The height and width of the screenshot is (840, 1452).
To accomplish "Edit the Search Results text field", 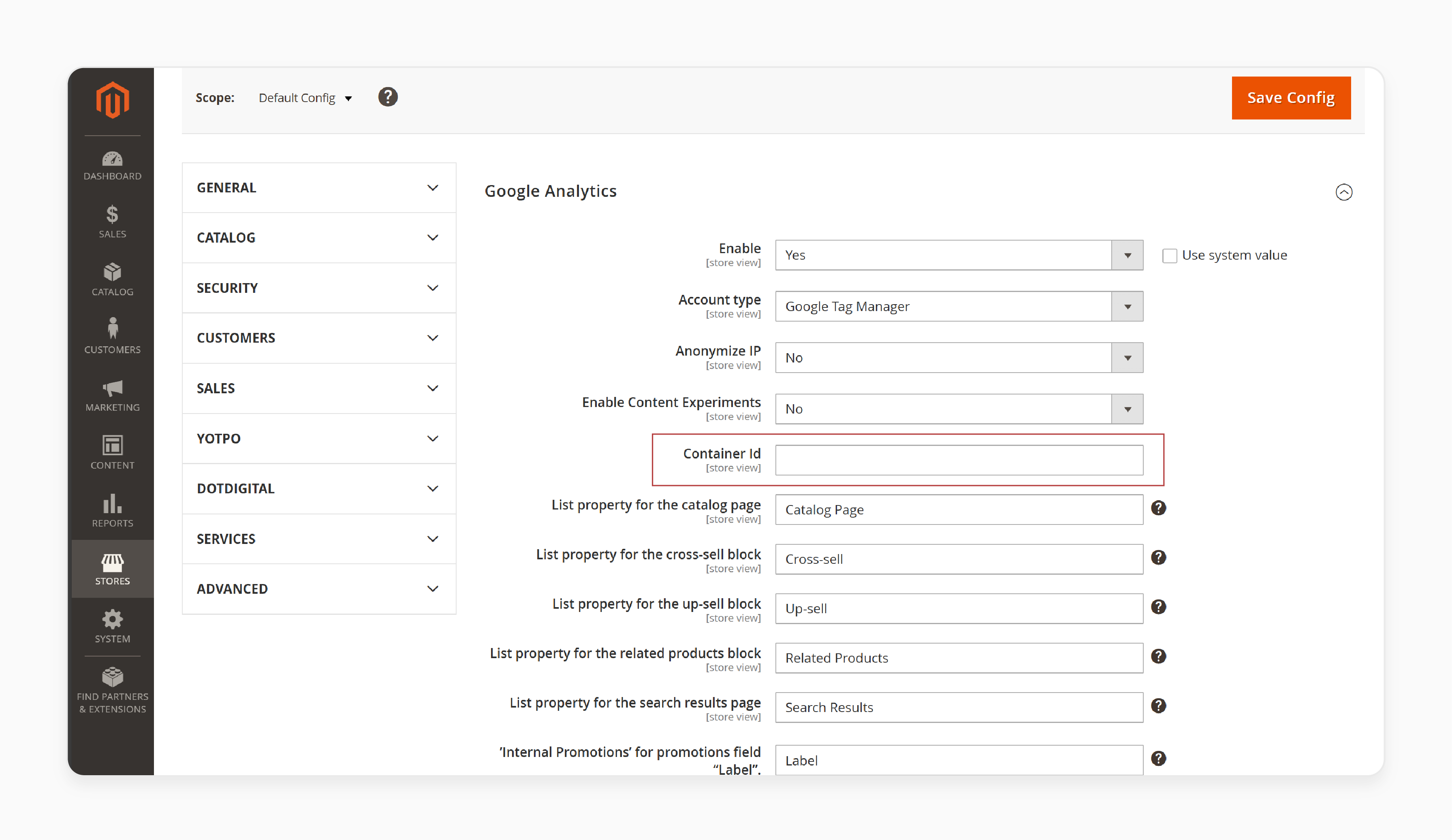I will tap(959, 708).
